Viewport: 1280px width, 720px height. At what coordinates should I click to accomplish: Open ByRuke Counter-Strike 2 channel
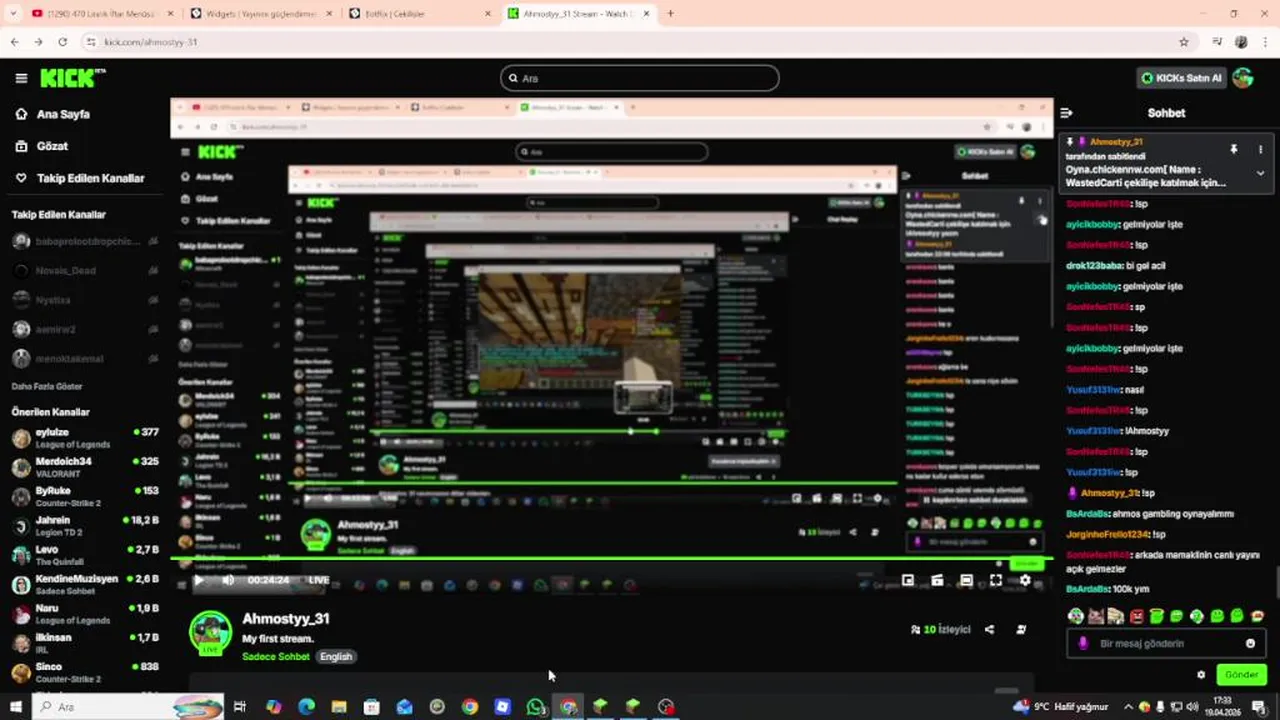pos(85,496)
